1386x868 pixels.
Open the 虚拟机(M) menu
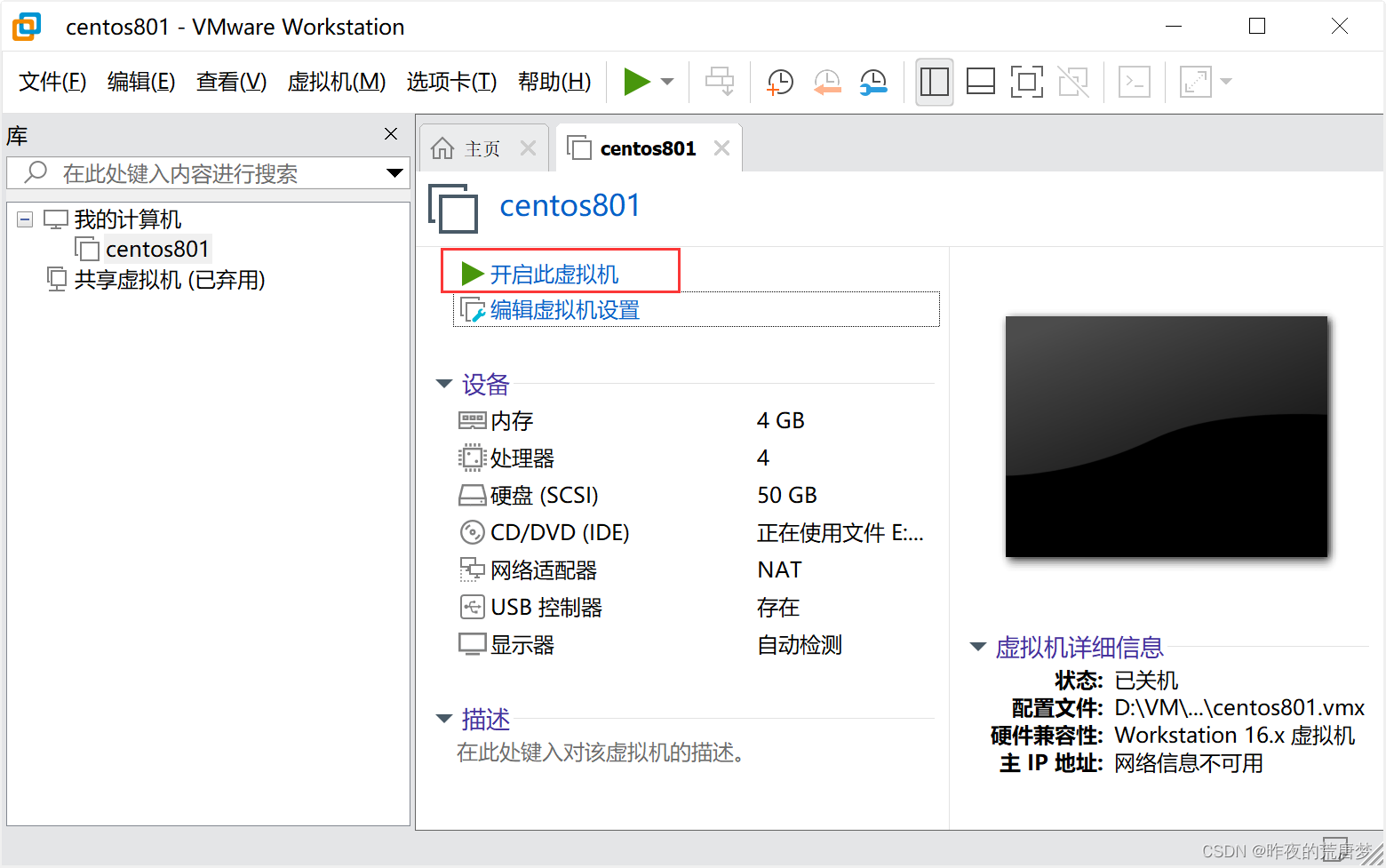[x=337, y=82]
